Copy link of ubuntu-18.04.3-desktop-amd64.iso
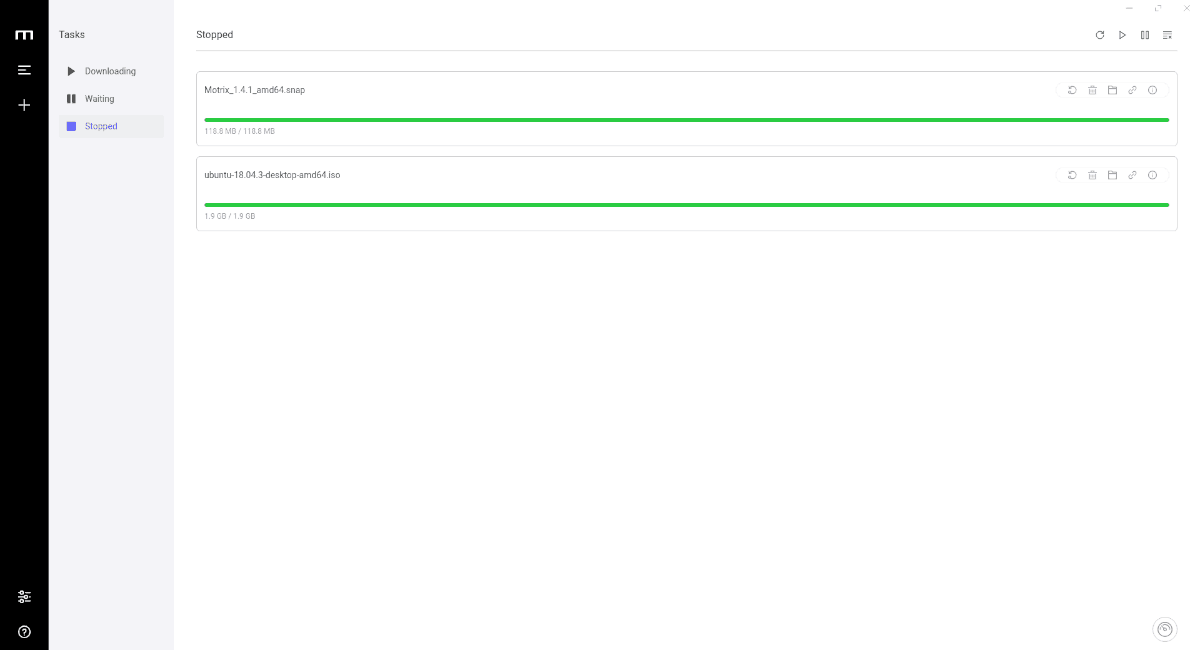The width and height of the screenshot is (1190, 650). pos(1132,175)
